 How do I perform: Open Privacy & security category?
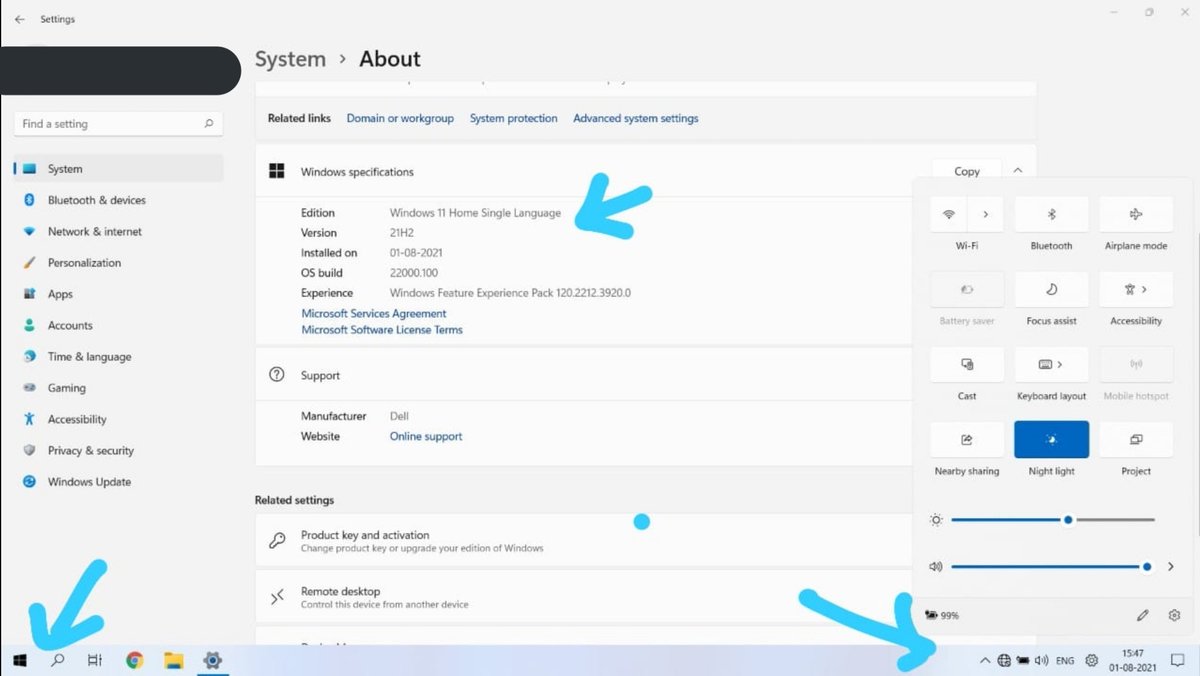click(x=119, y=450)
